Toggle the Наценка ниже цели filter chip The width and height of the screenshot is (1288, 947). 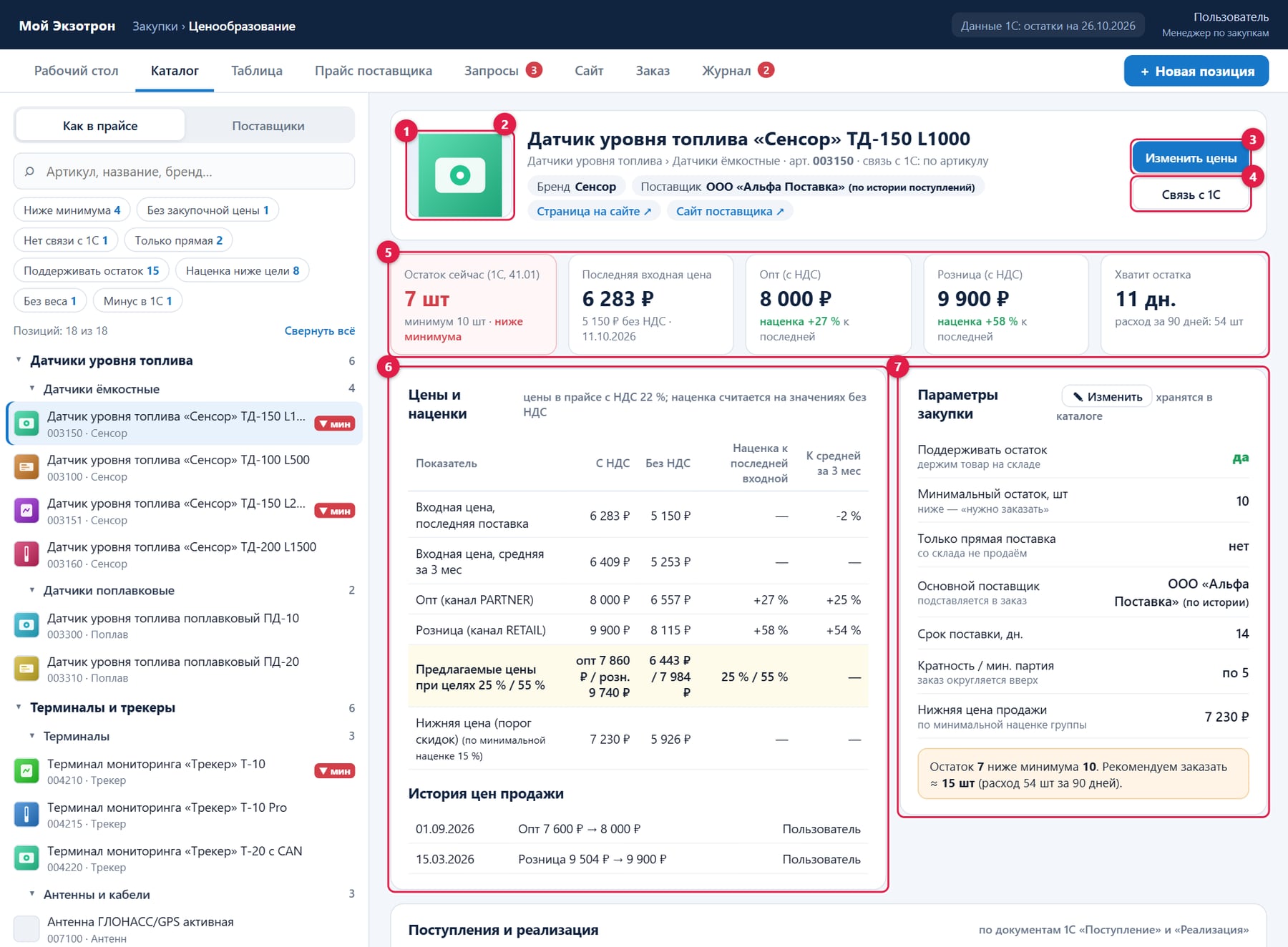[x=243, y=270]
